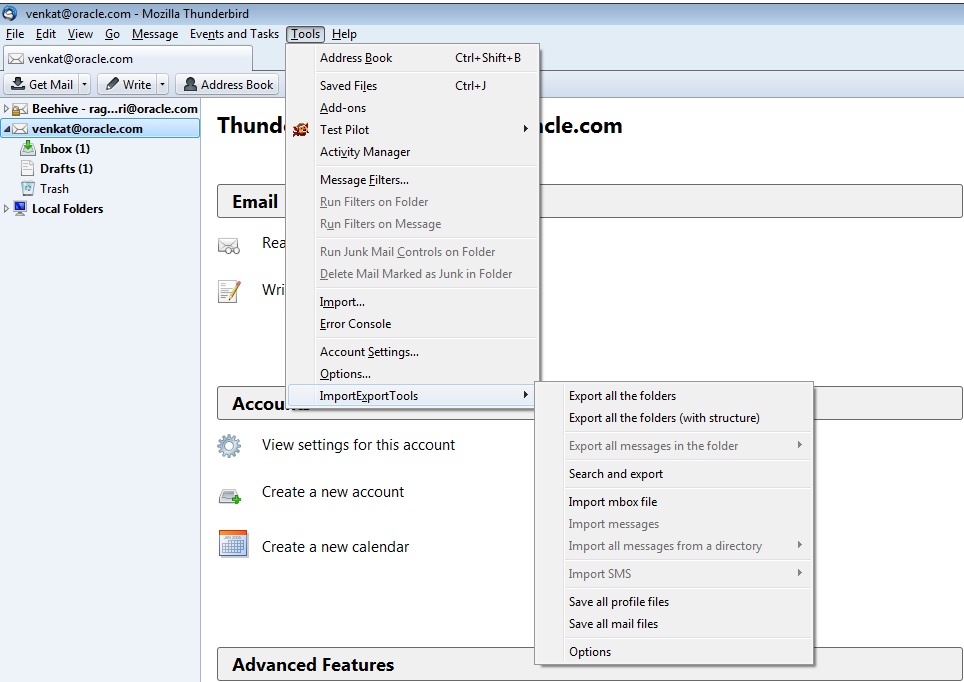
Task: Select the Inbox (1) folder
Action: pos(65,149)
